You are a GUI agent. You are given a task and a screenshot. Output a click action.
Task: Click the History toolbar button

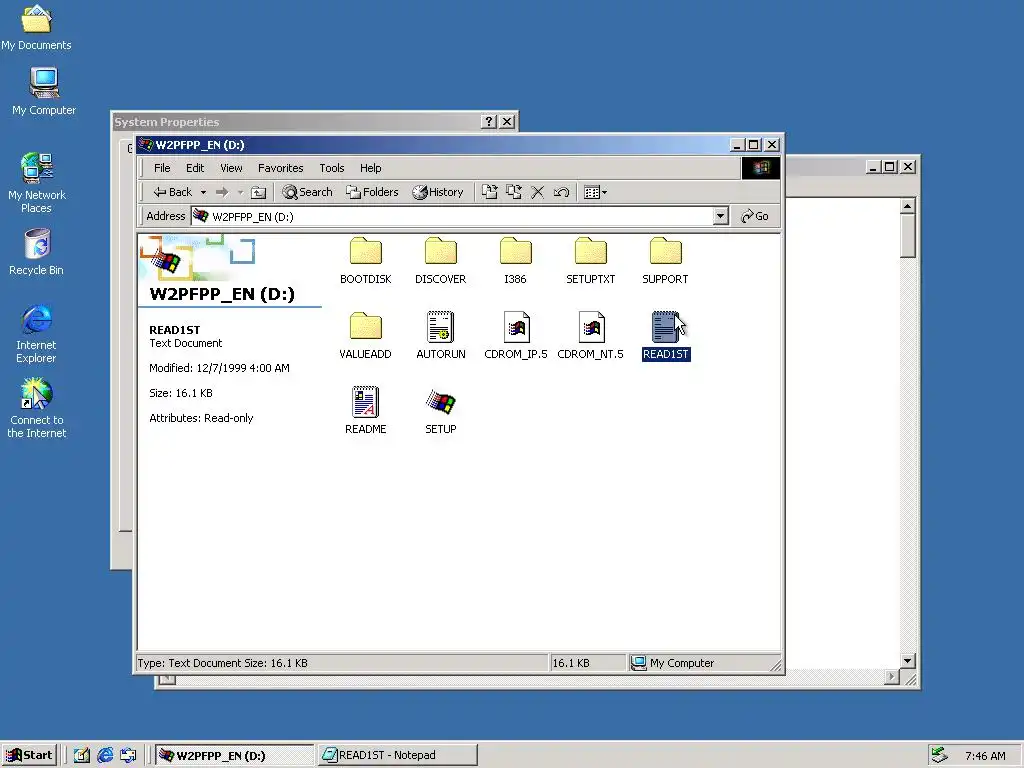coord(438,192)
